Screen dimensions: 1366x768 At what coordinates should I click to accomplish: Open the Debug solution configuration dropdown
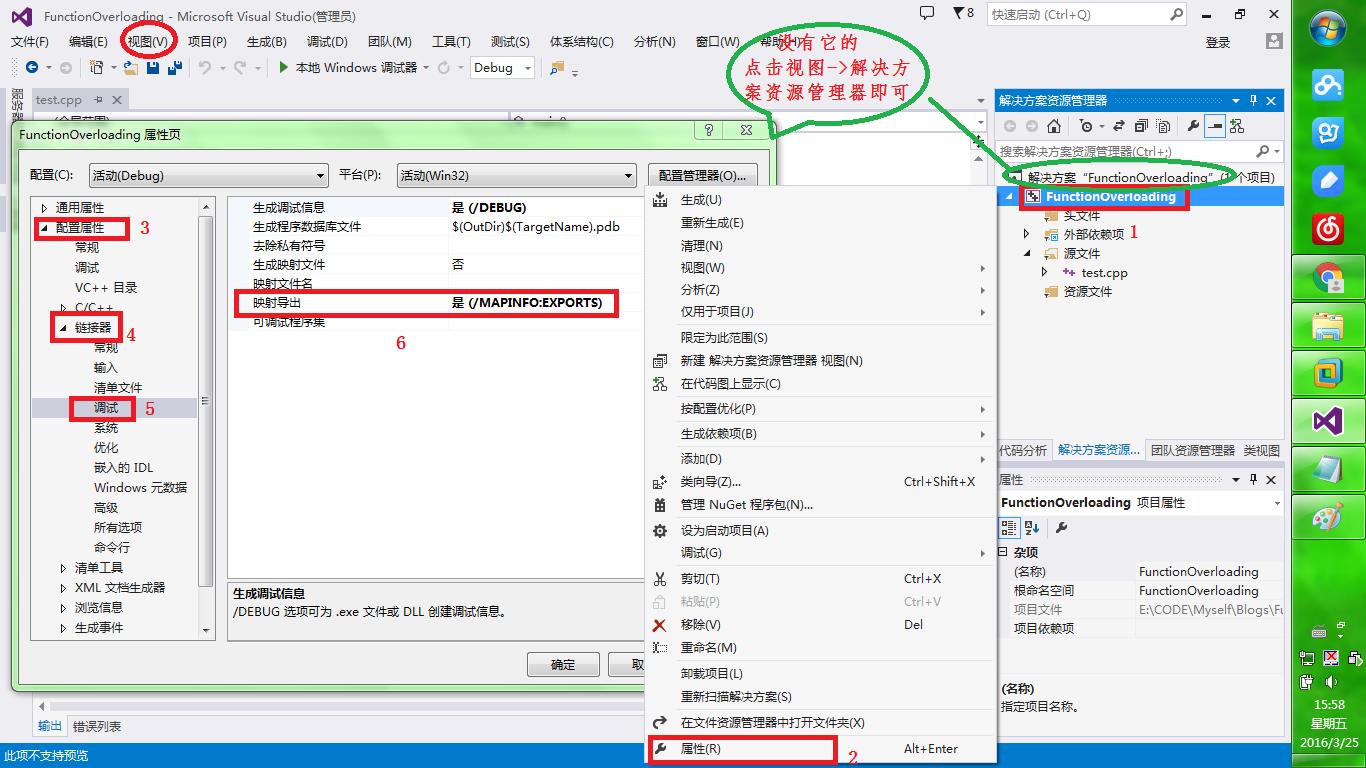(502, 67)
